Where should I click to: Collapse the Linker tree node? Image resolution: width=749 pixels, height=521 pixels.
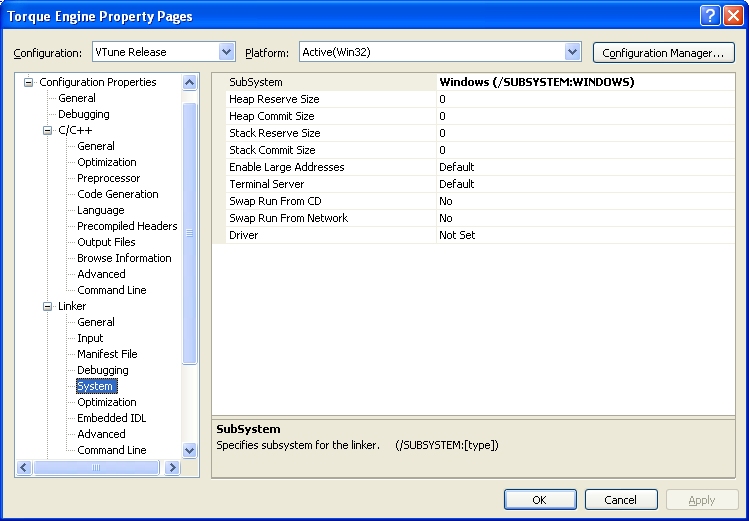tap(47, 306)
